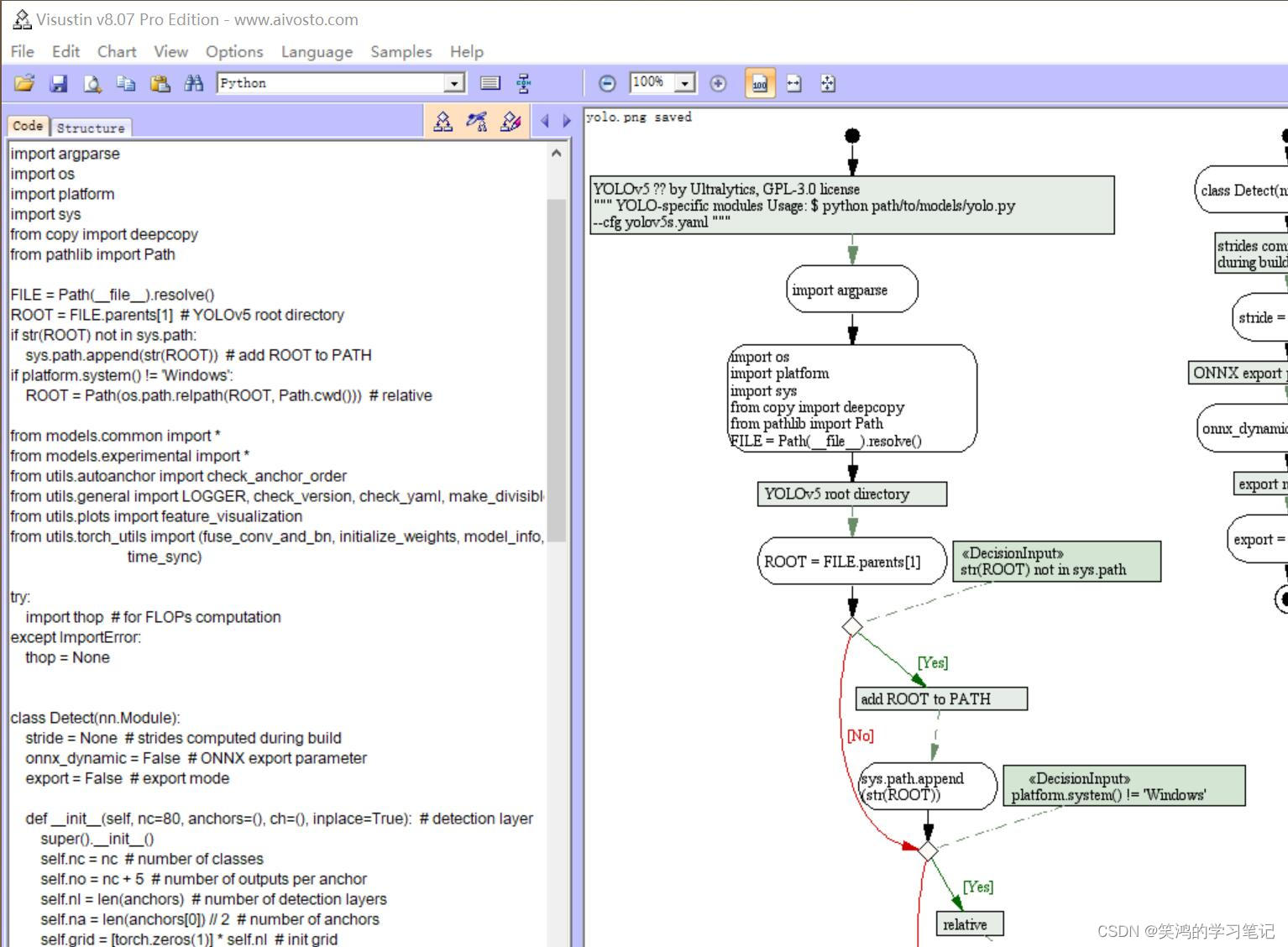Viewport: 1288px width, 947px height.
Task: Open a source file with the Open icon
Action: coord(24,82)
